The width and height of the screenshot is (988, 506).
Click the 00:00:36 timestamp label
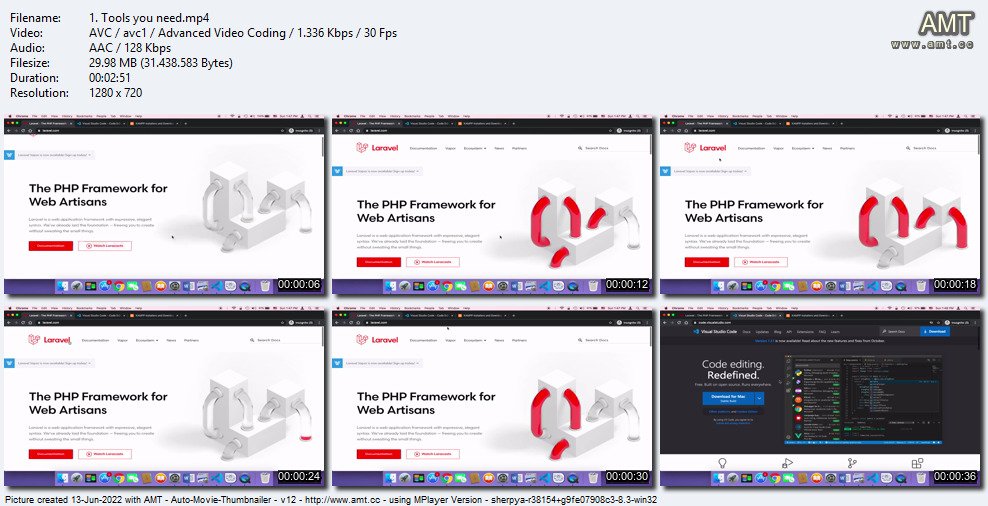coord(956,476)
